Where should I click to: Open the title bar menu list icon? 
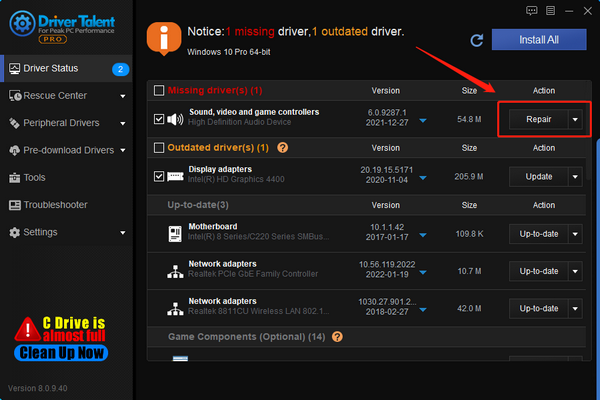tap(550, 11)
